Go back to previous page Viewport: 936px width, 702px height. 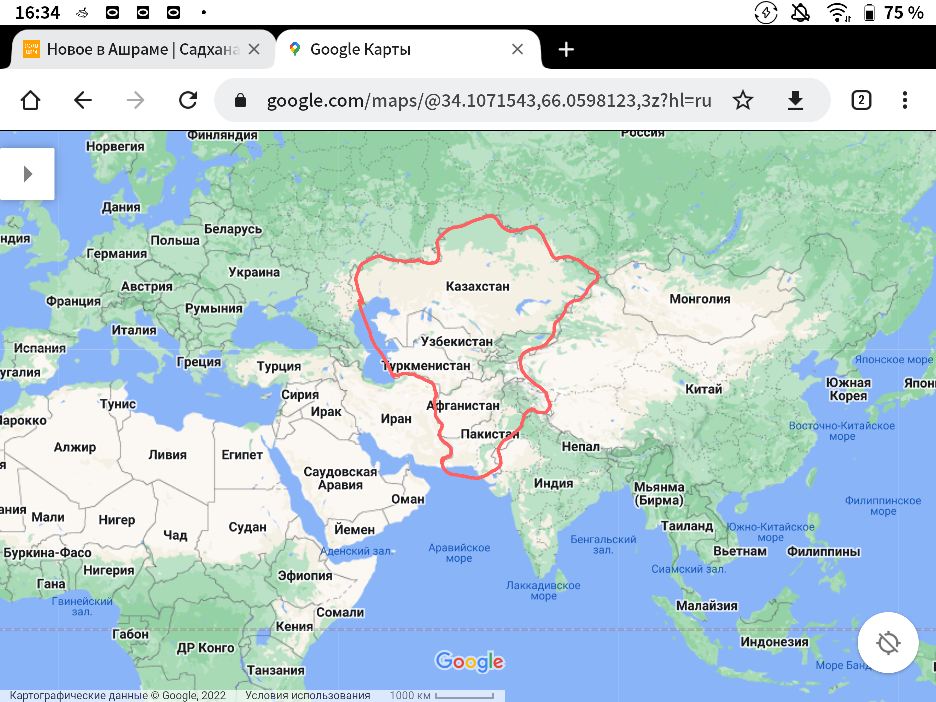pyautogui.click(x=83, y=100)
